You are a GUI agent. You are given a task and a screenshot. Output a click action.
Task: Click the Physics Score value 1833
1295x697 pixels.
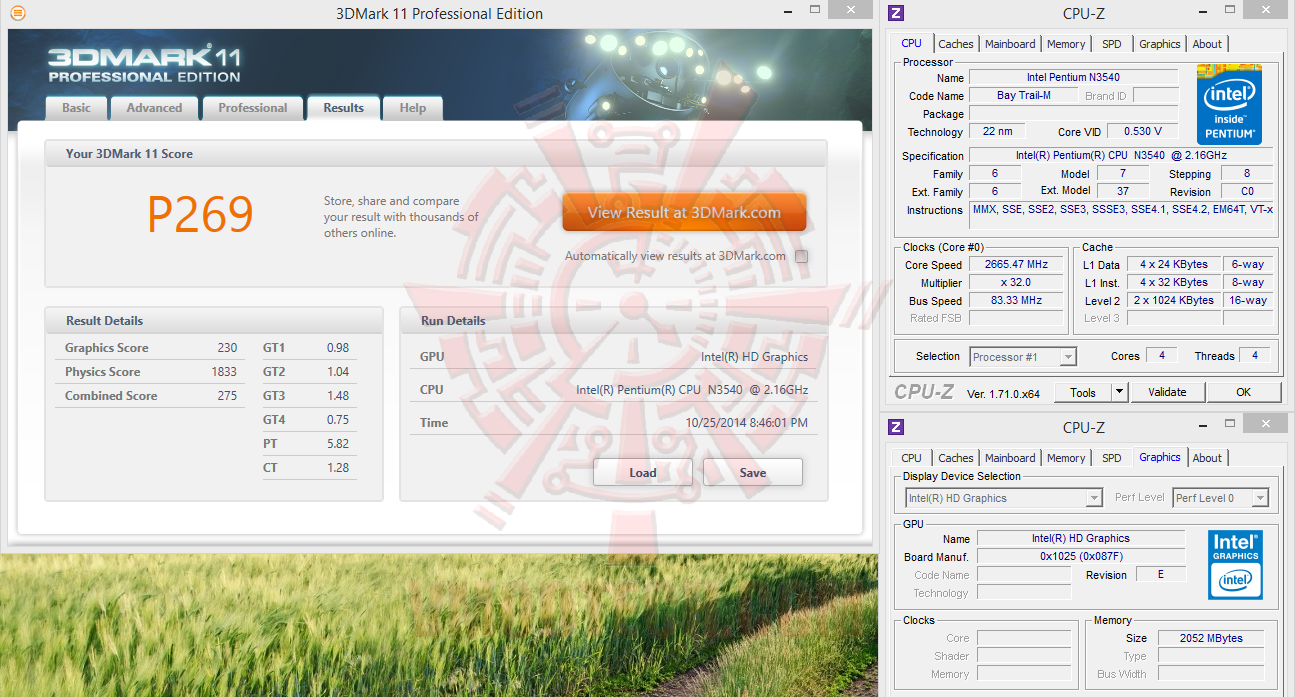[224, 372]
